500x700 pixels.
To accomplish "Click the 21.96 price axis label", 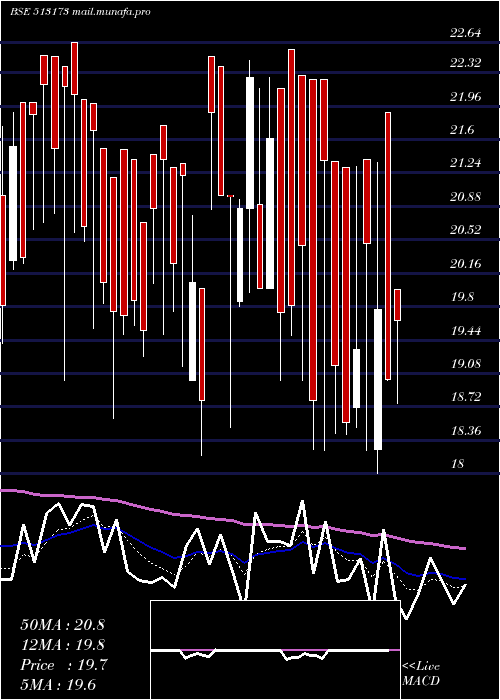I will (466, 96).
